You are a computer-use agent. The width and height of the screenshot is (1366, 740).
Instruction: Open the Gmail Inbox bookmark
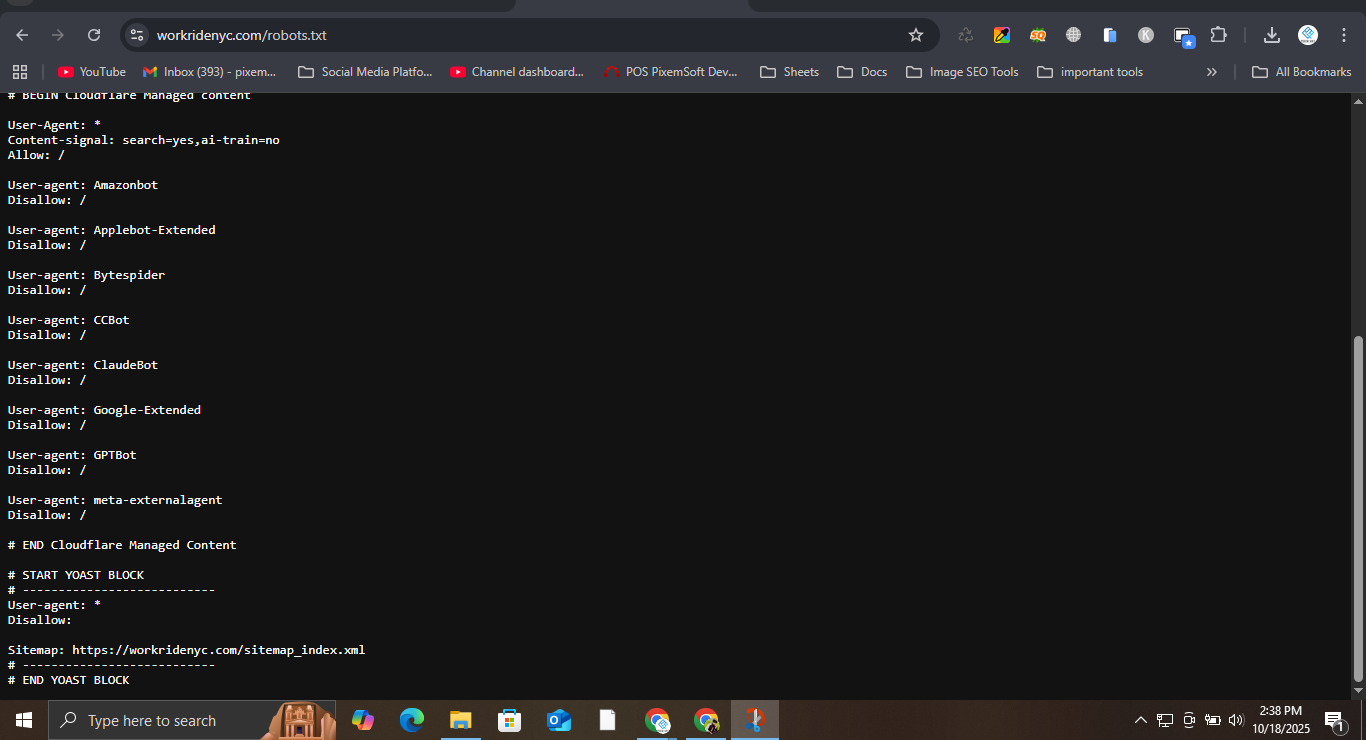coord(210,72)
